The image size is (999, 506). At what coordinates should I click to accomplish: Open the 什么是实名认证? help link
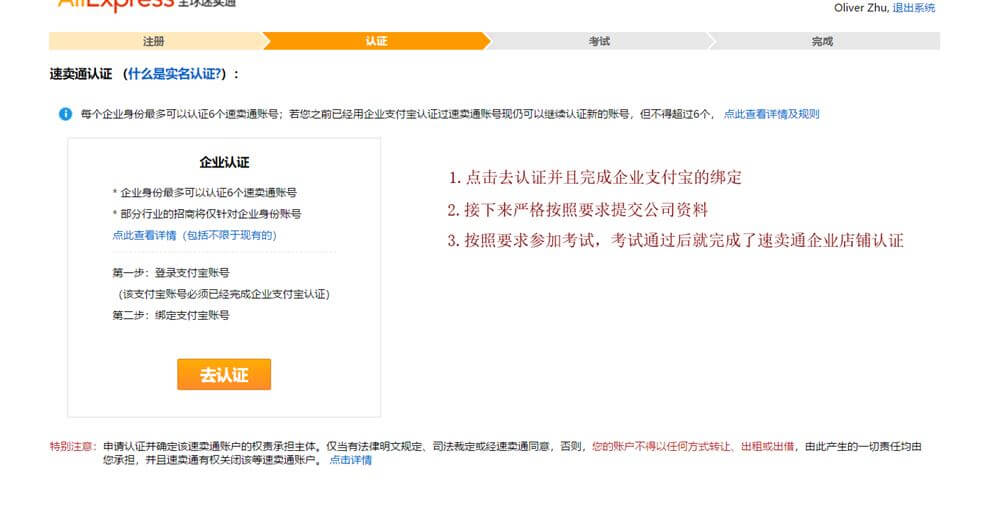click(x=176, y=74)
